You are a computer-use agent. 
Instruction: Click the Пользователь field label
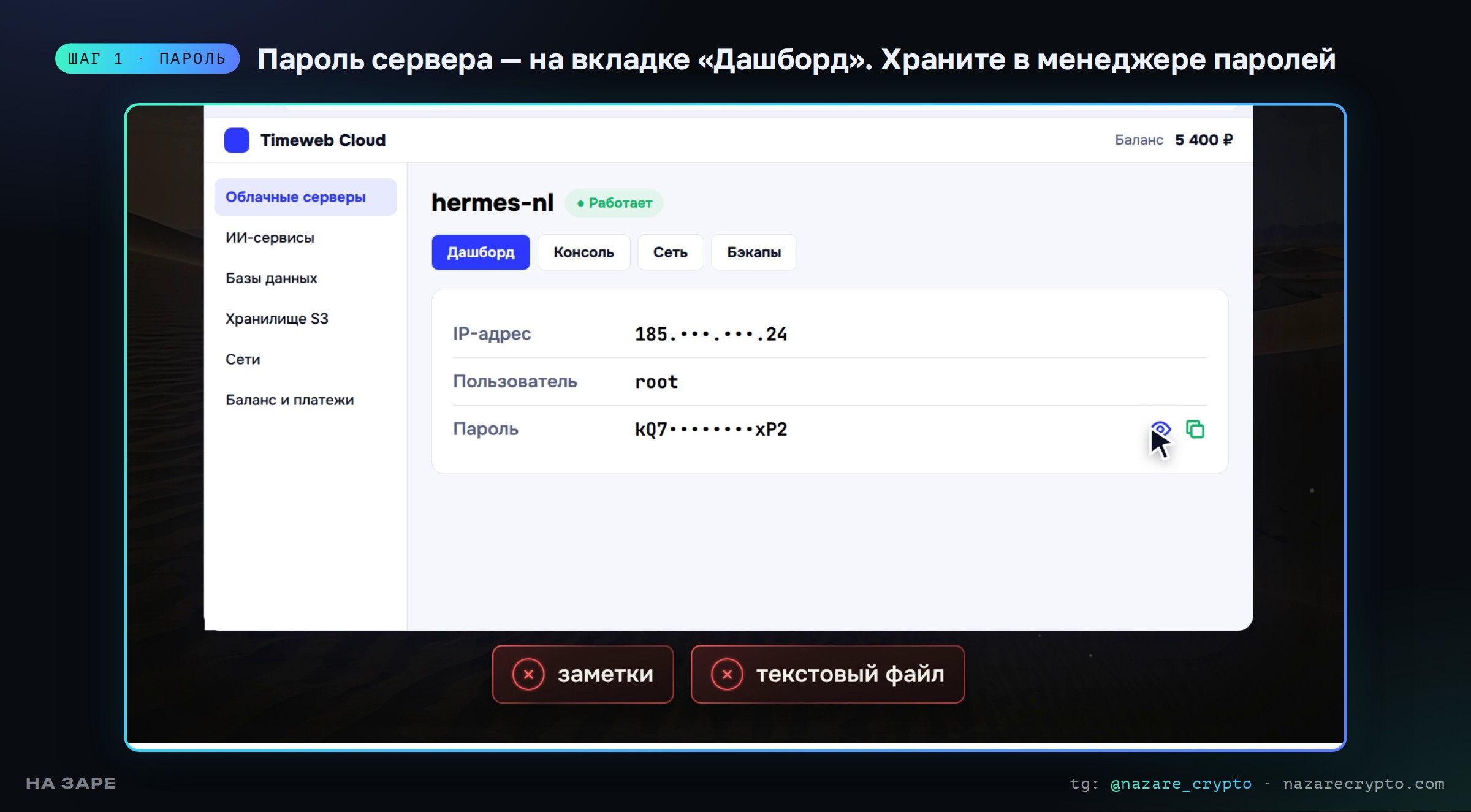click(515, 381)
